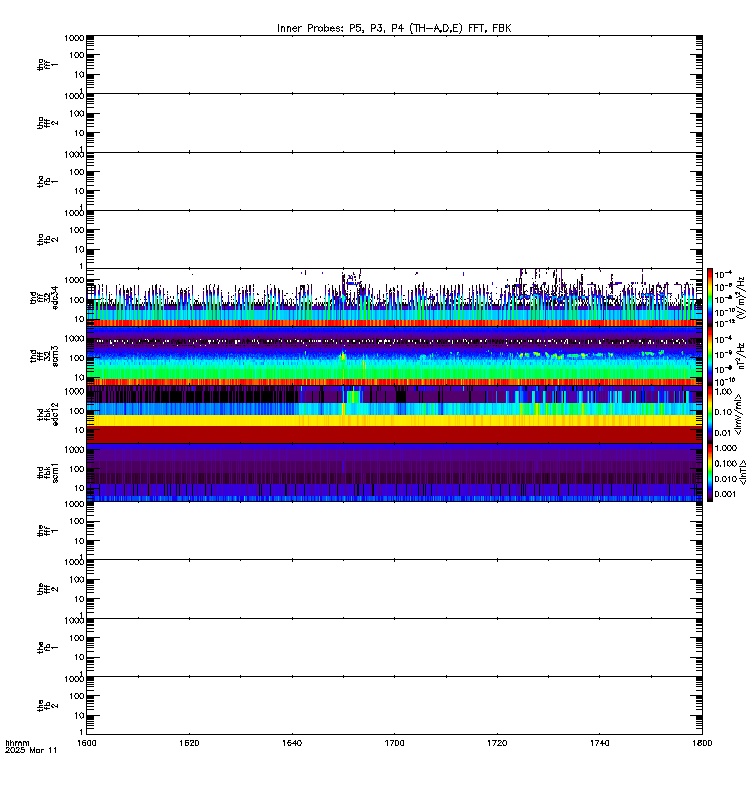
Task: Click inside the thd fbk edc12 panel
Action: (394, 414)
